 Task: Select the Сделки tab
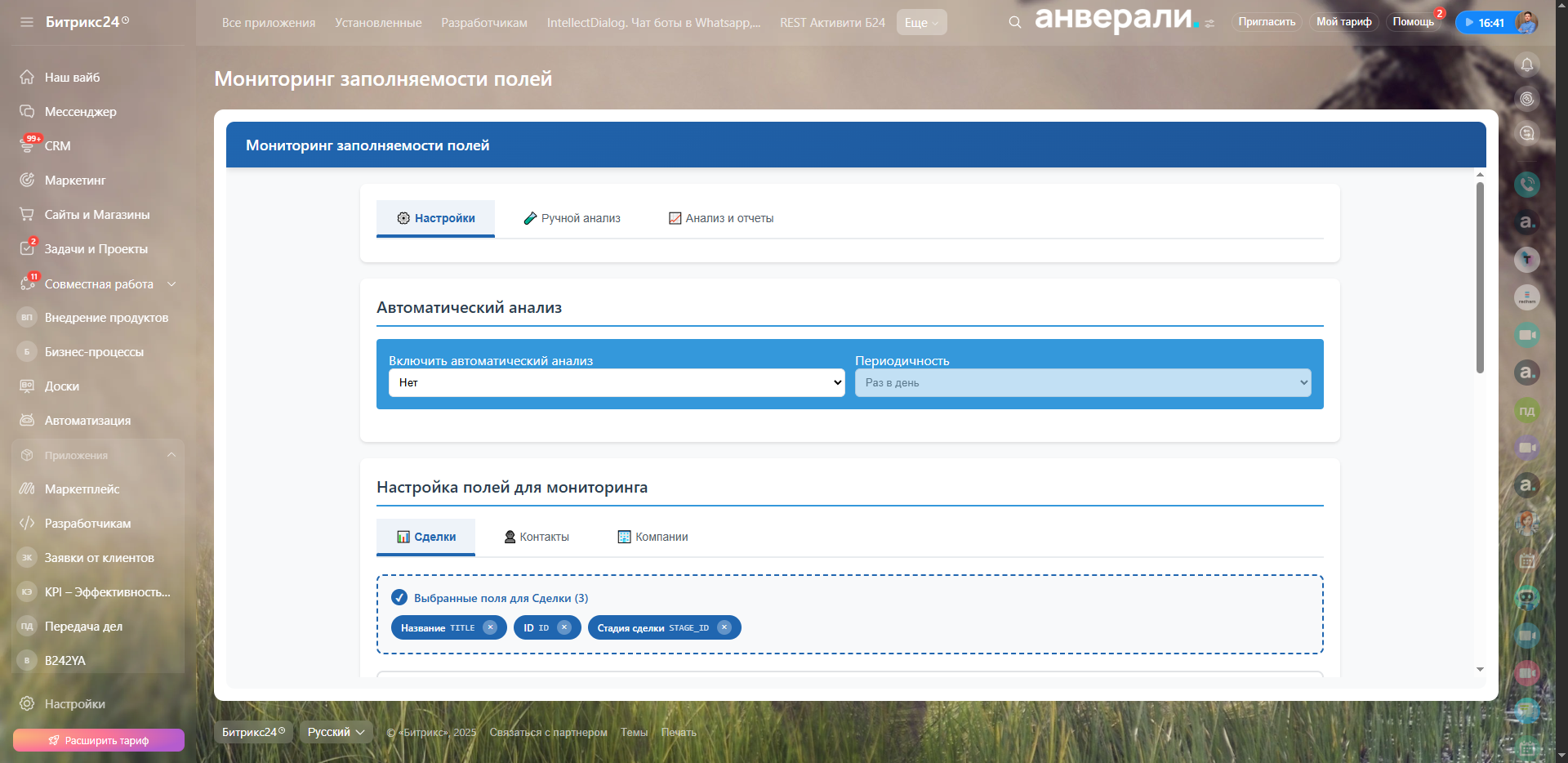pyautogui.click(x=425, y=537)
